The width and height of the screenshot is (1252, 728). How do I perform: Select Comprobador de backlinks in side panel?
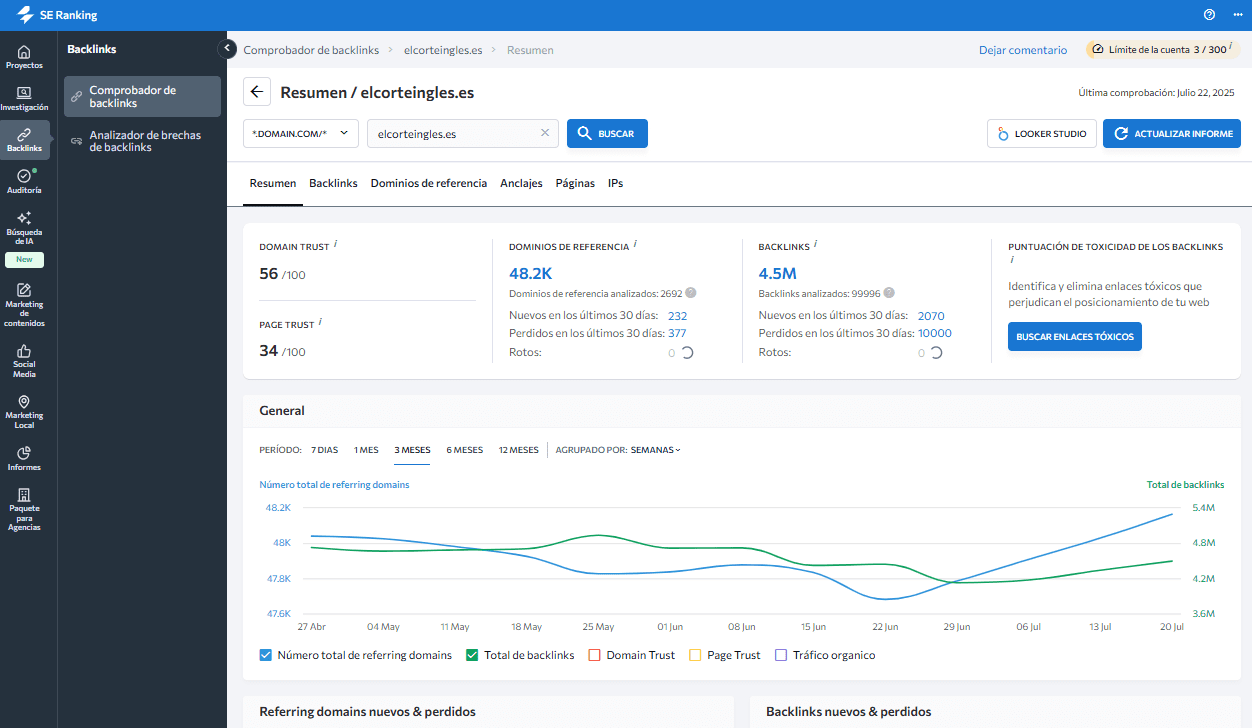click(142, 97)
